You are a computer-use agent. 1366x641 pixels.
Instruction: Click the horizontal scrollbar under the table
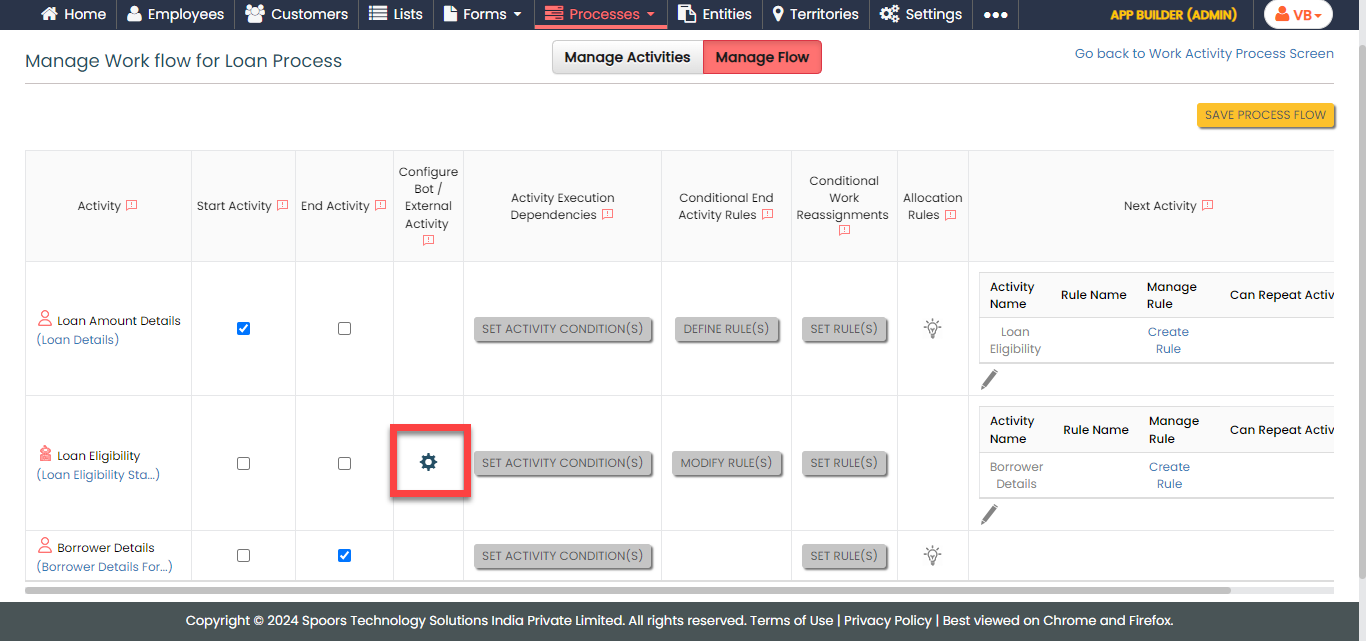pos(627,590)
